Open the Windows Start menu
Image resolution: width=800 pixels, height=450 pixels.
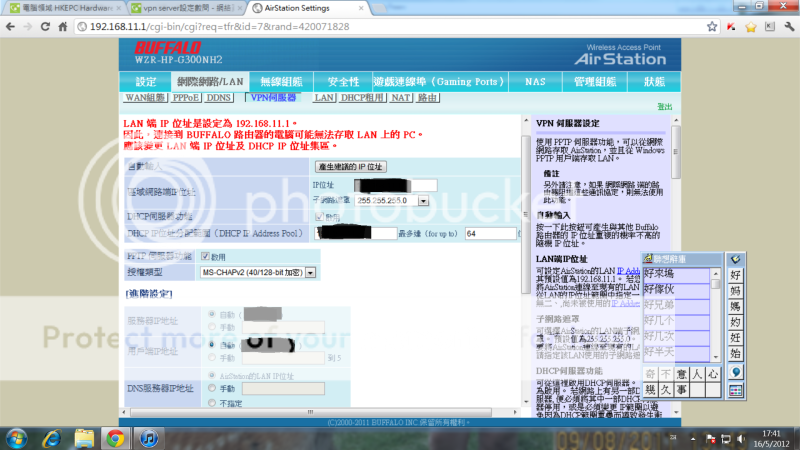tap(16, 439)
